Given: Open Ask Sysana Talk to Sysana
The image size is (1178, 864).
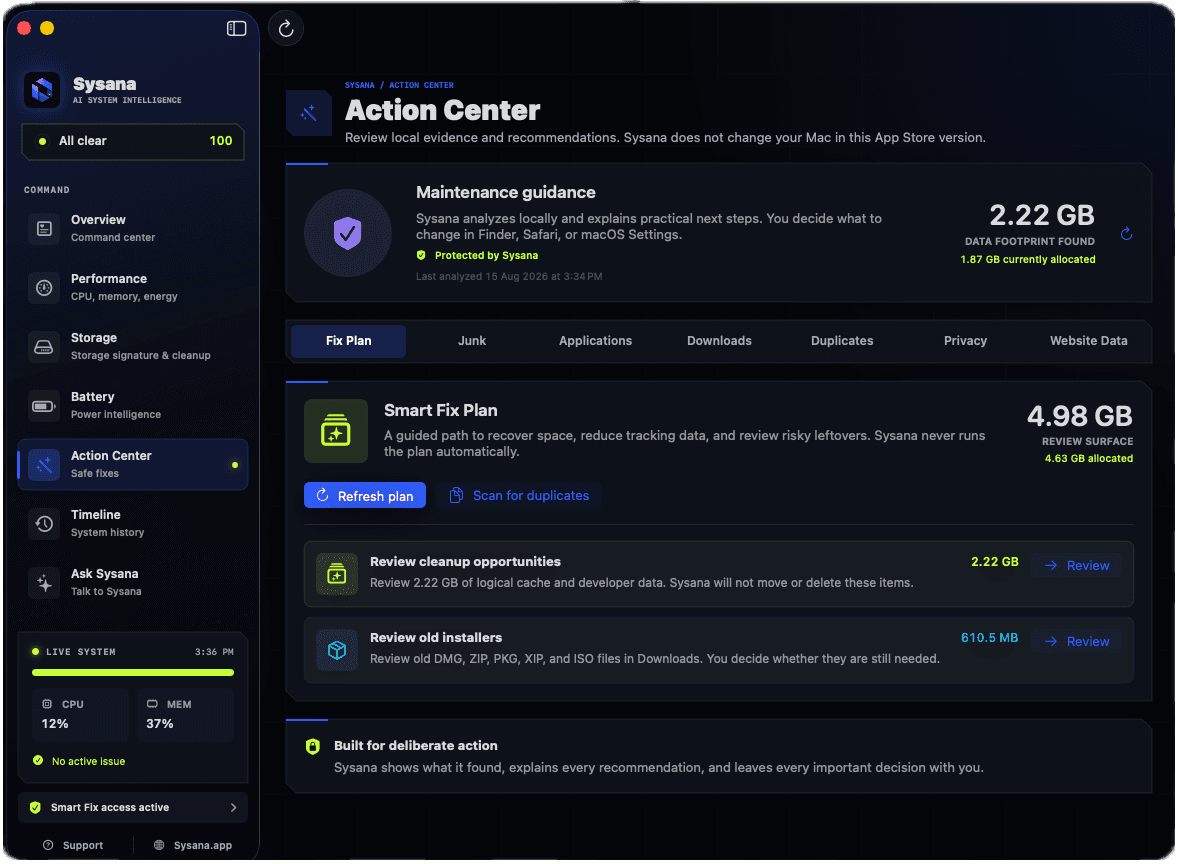Looking at the screenshot, I should click(x=133, y=582).
